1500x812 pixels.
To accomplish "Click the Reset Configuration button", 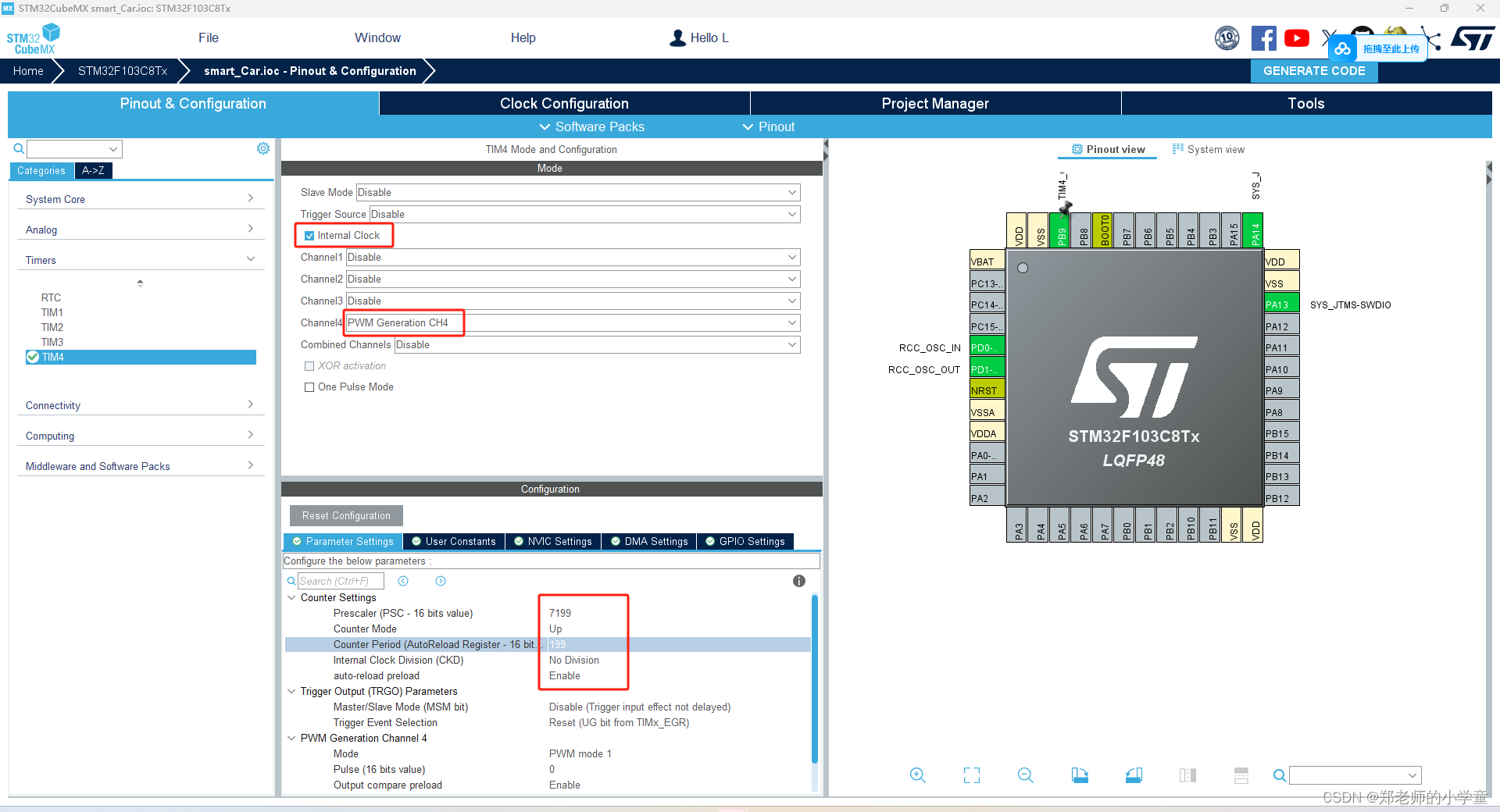I will tap(346, 515).
